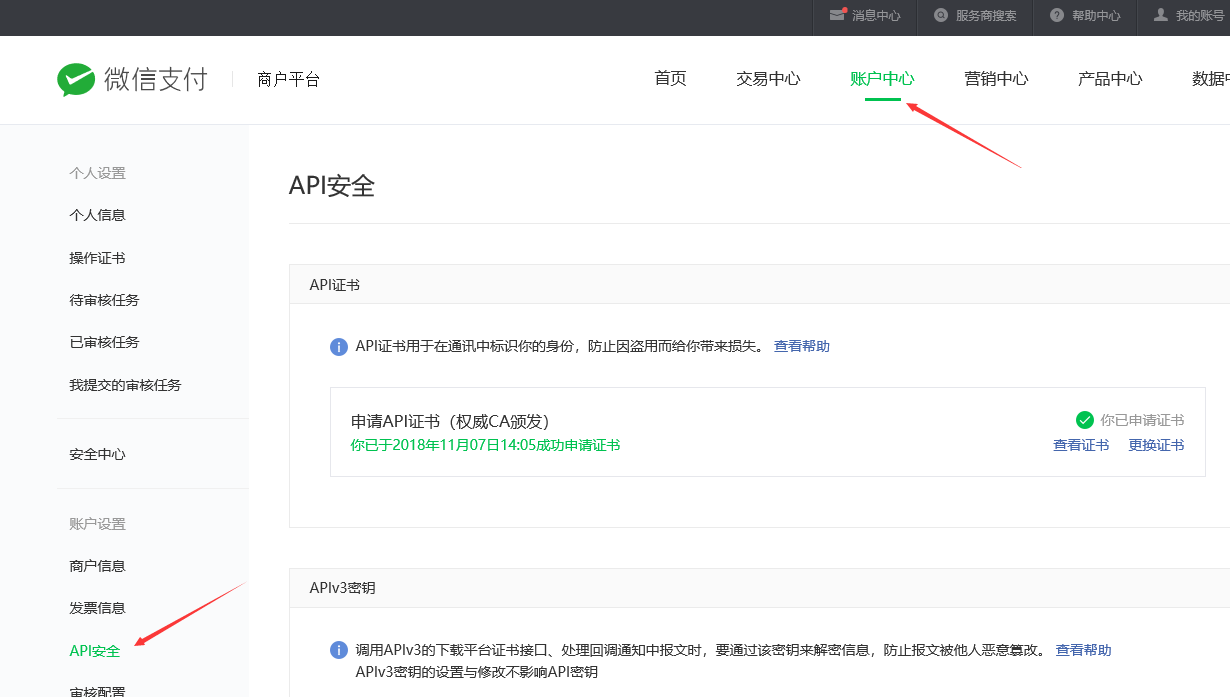Switch to the 营销中心 tab
Image resolution: width=1230 pixels, height=697 pixels.
point(996,79)
